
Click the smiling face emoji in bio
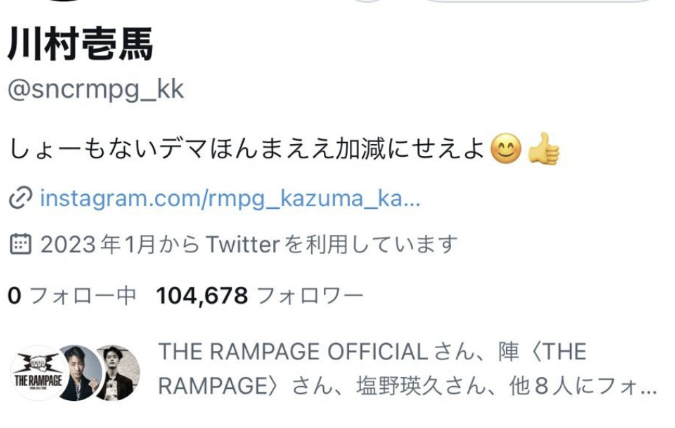pyautogui.click(x=506, y=149)
